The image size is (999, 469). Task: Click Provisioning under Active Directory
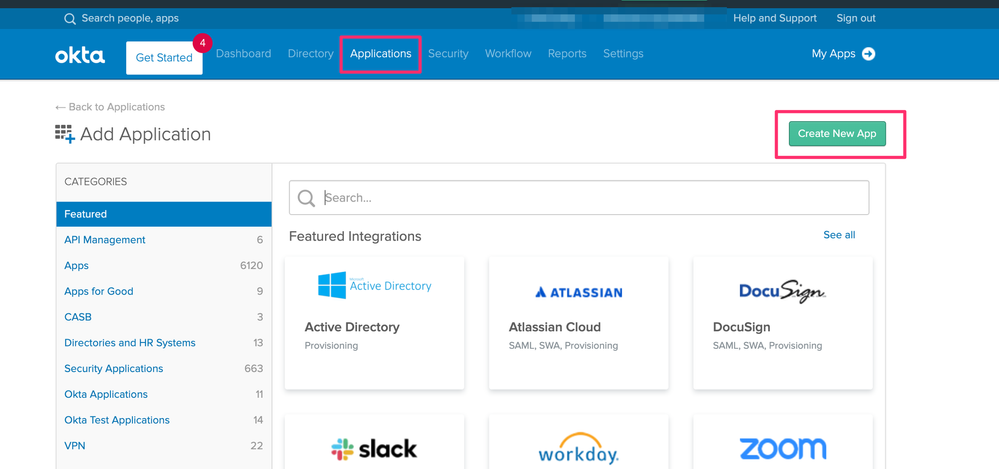(x=331, y=346)
